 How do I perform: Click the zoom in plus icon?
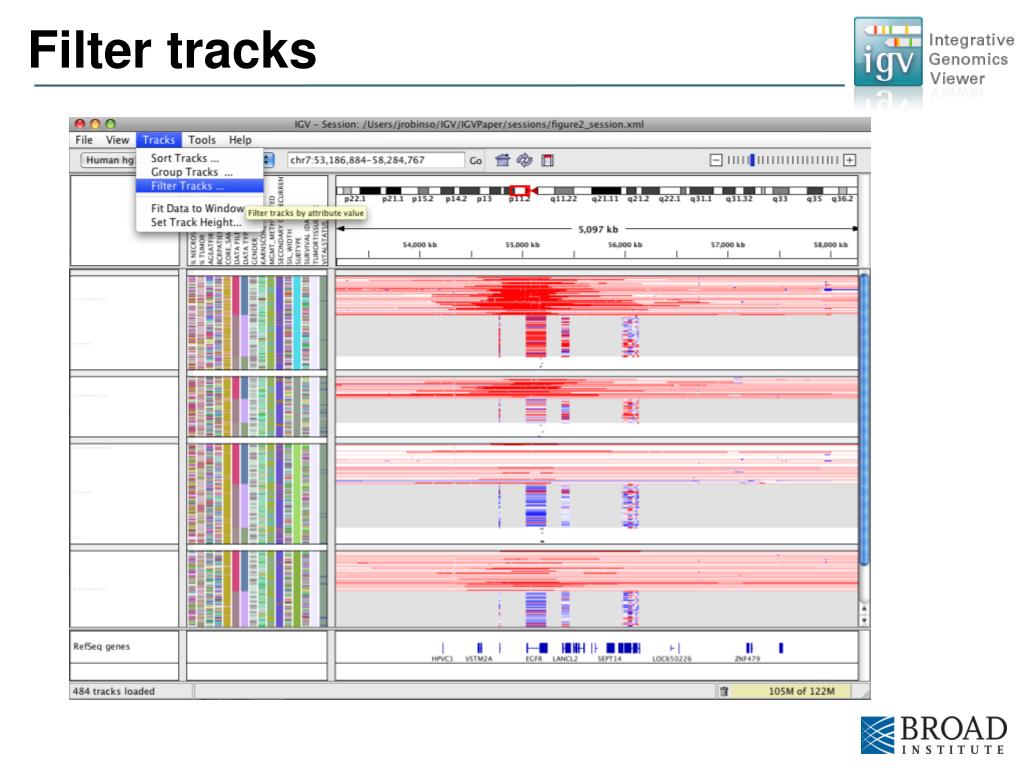[850, 160]
